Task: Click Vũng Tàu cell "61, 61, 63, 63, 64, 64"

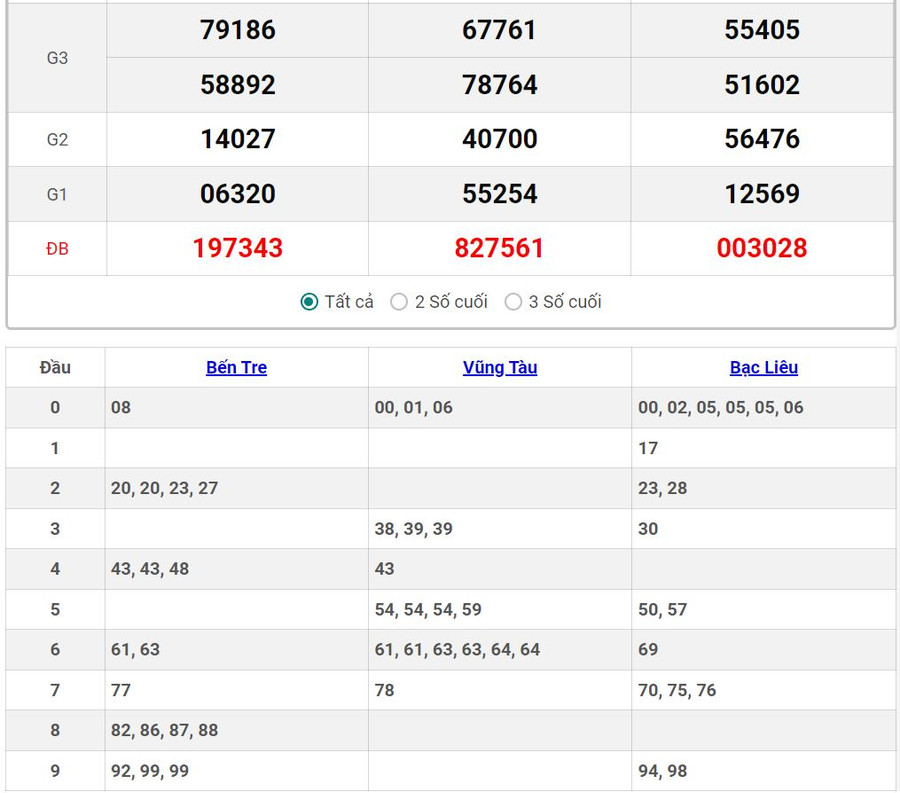Action: point(457,649)
